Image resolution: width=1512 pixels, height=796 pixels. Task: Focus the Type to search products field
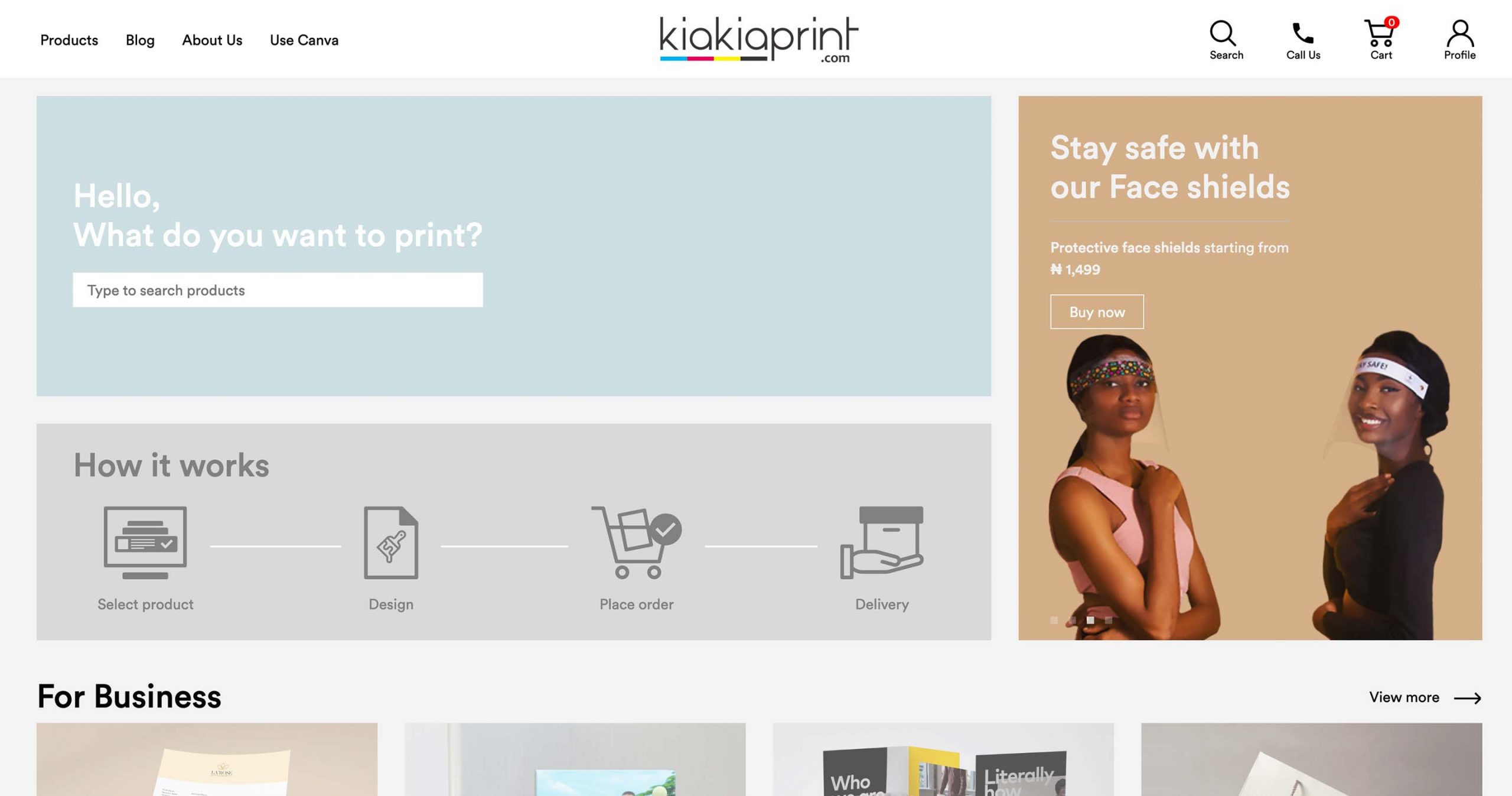278,290
